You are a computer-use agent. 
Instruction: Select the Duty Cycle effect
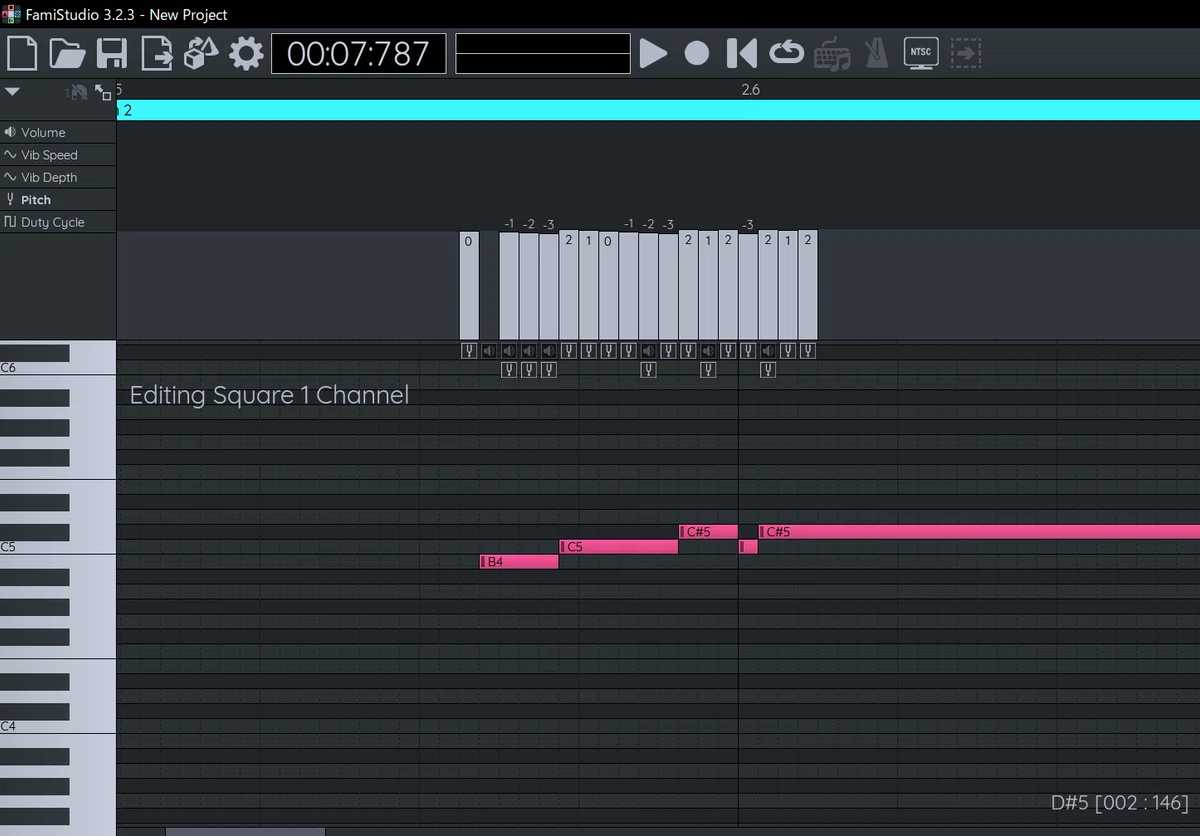[58, 222]
